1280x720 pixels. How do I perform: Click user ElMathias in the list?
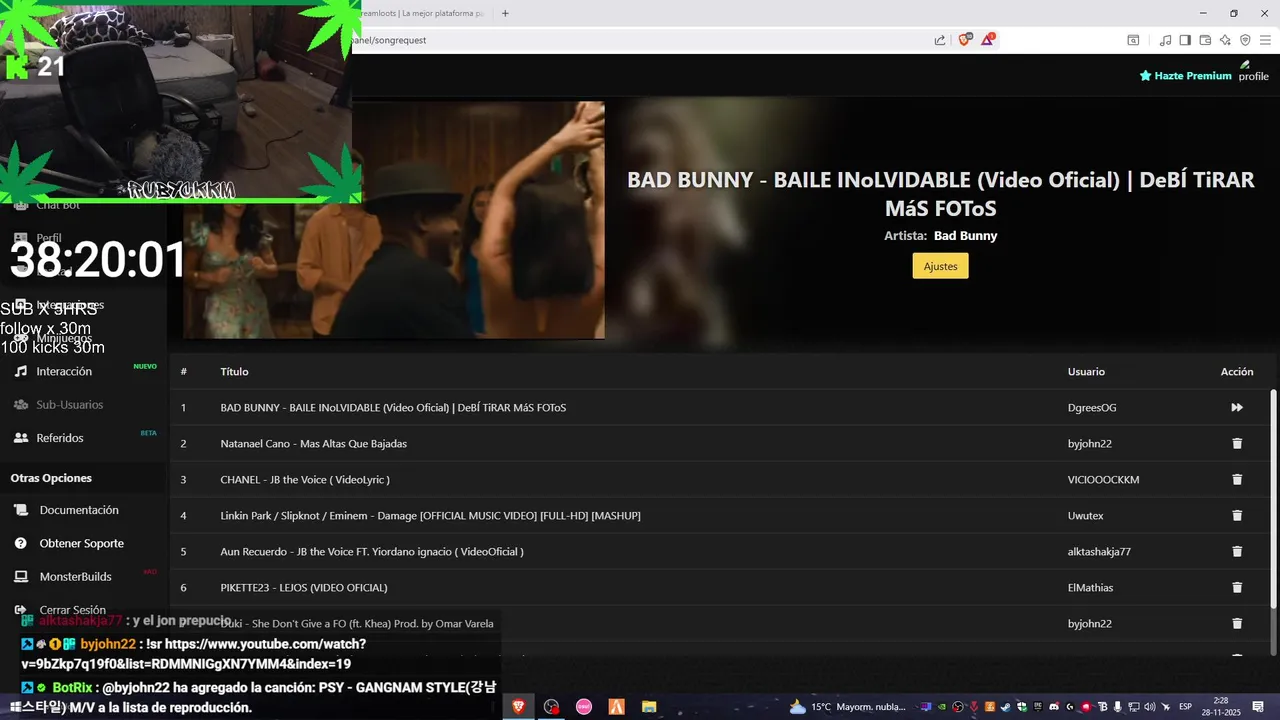1090,587
